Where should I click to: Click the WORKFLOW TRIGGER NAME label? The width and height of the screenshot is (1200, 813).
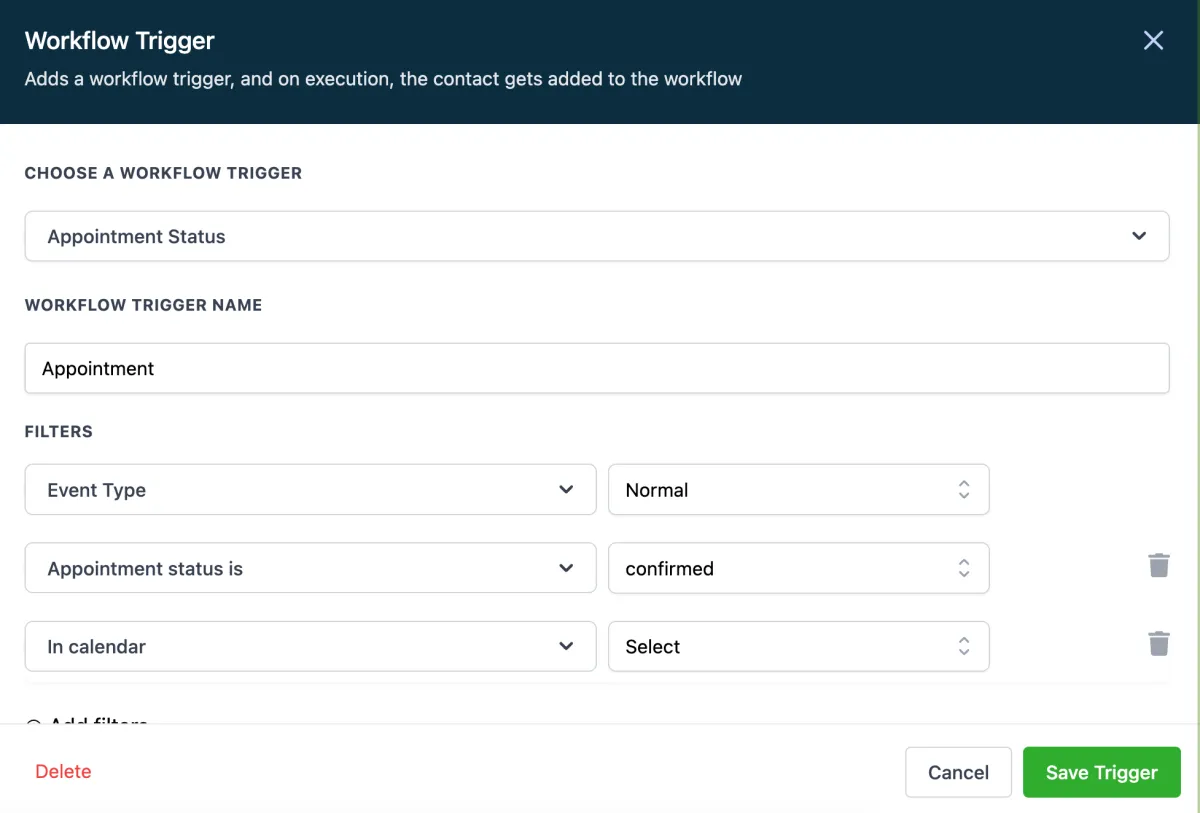click(143, 305)
